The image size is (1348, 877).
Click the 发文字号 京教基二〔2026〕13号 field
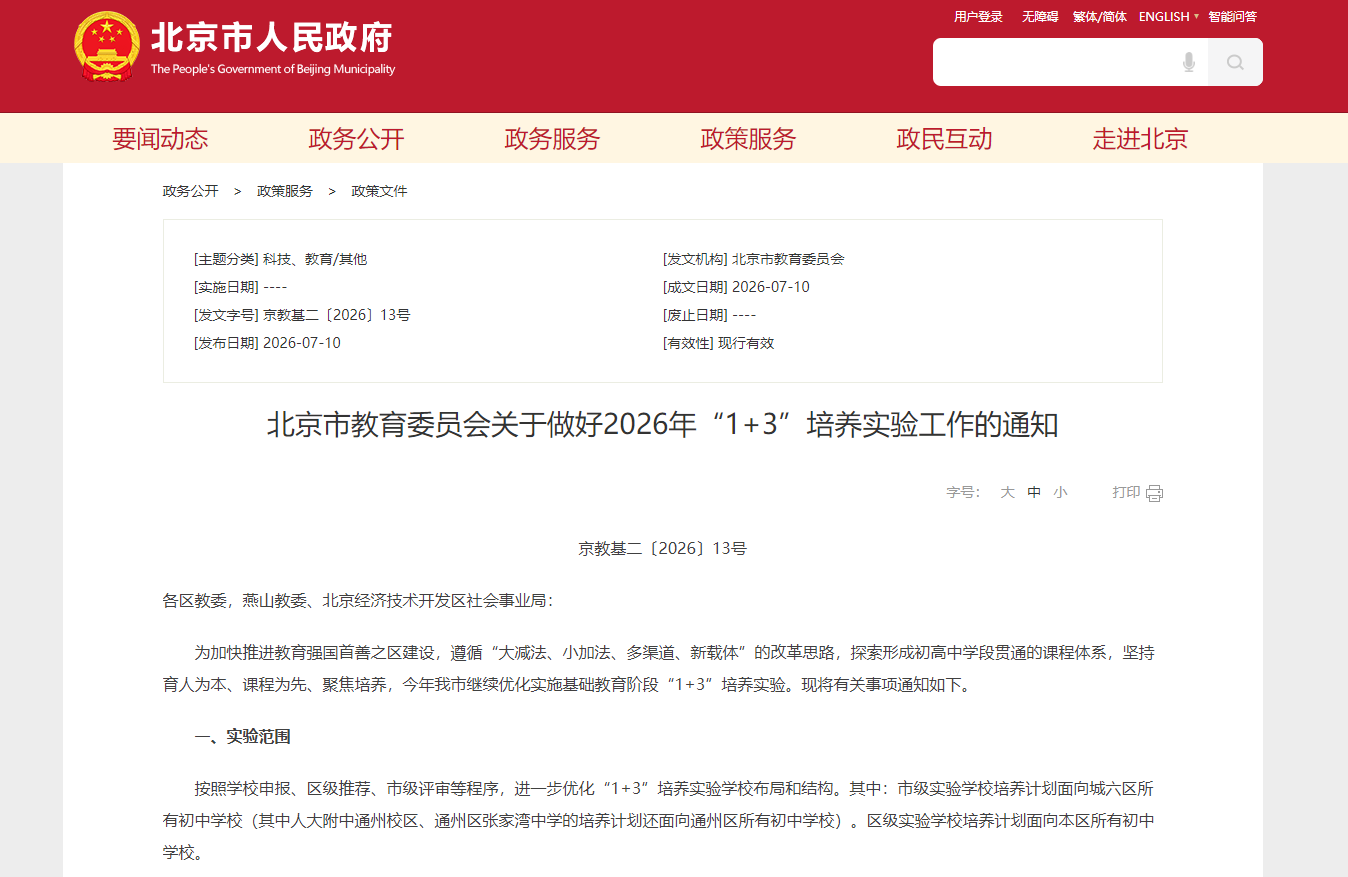pos(302,315)
